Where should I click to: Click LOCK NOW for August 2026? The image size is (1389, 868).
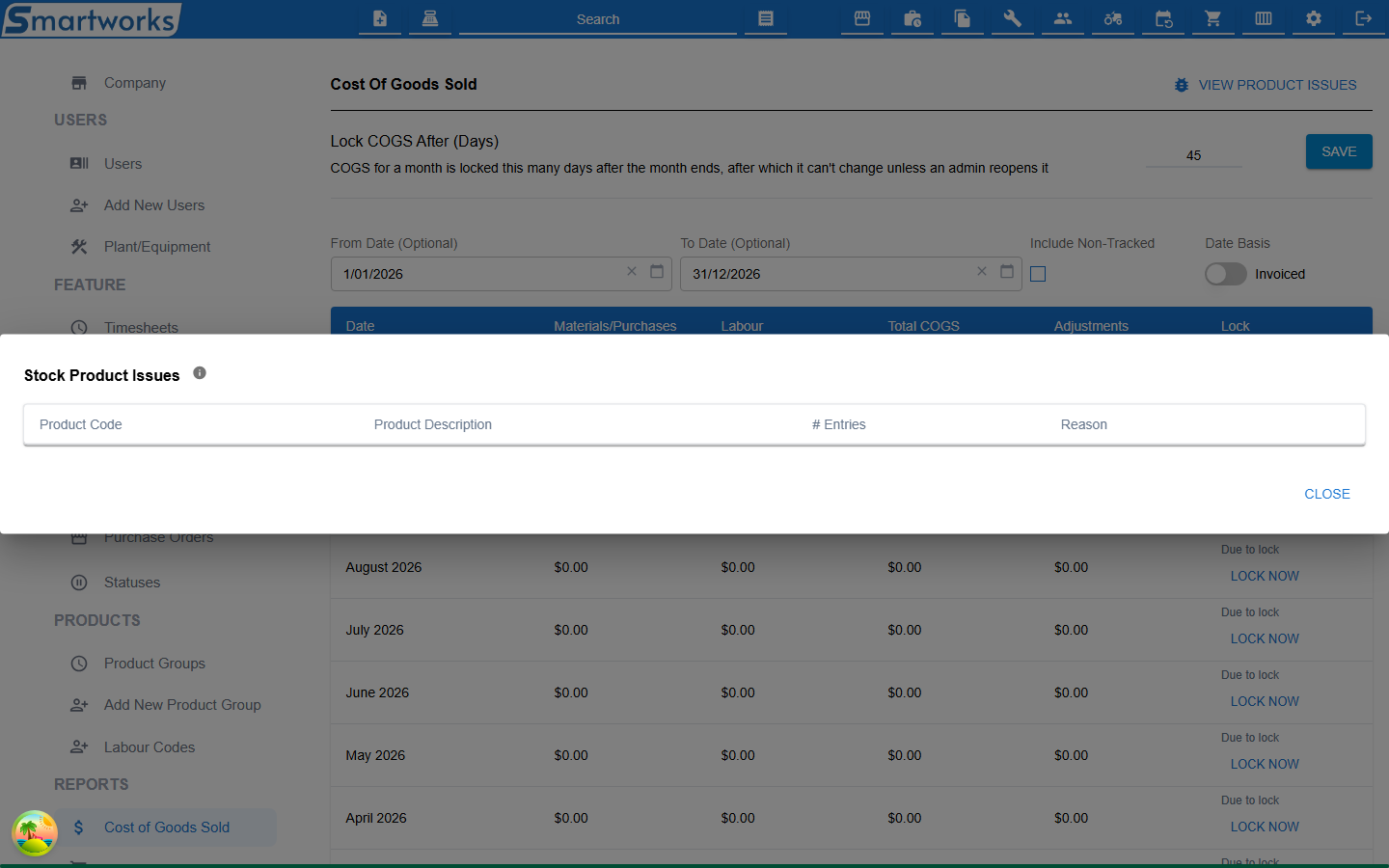(1265, 576)
